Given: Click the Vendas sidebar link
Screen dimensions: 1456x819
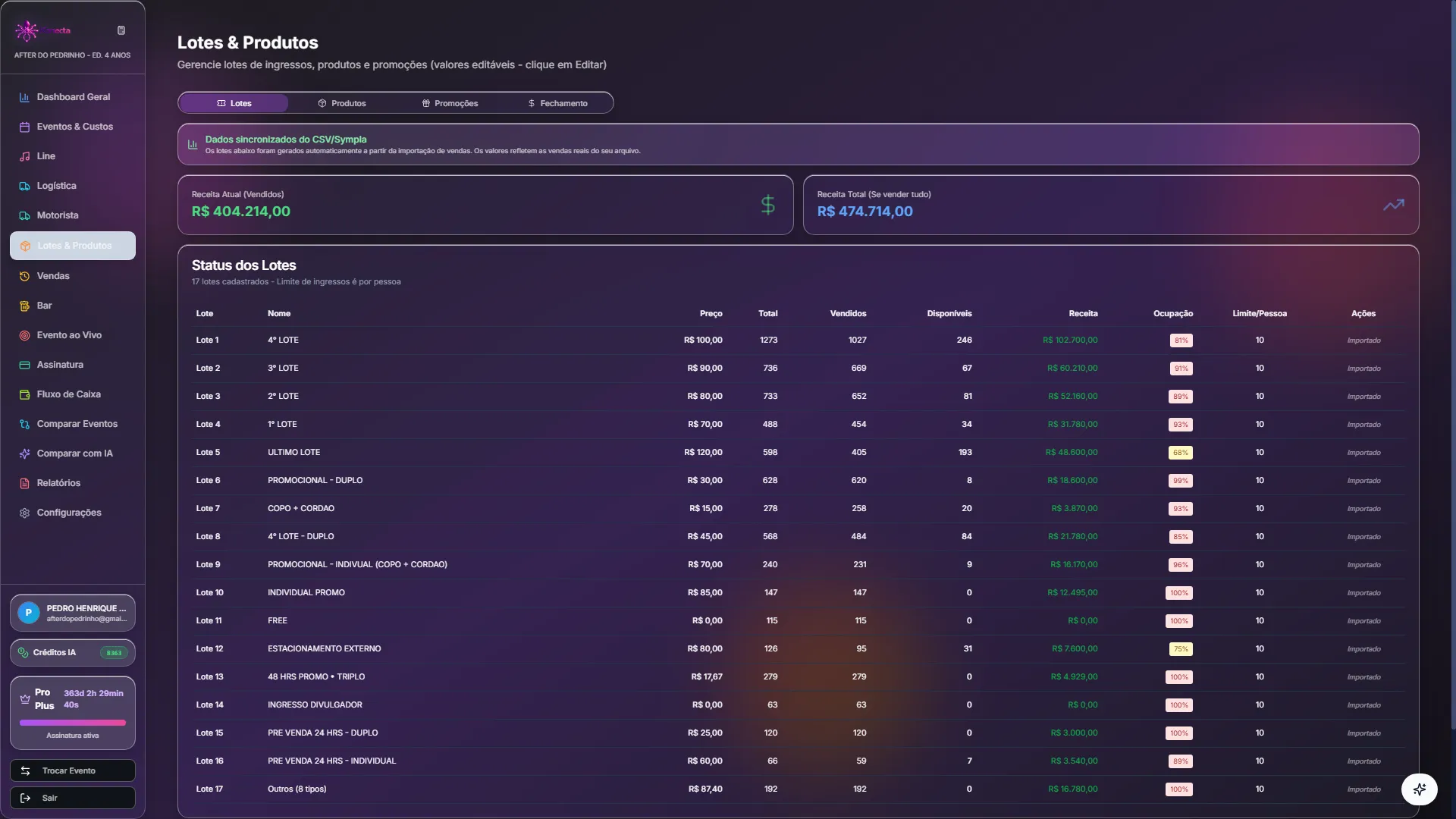Looking at the screenshot, I should point(53,276).
